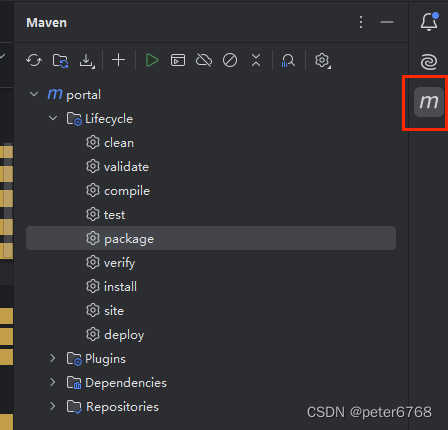Toggle Maven tool window sidebar button

click(429, 102)
